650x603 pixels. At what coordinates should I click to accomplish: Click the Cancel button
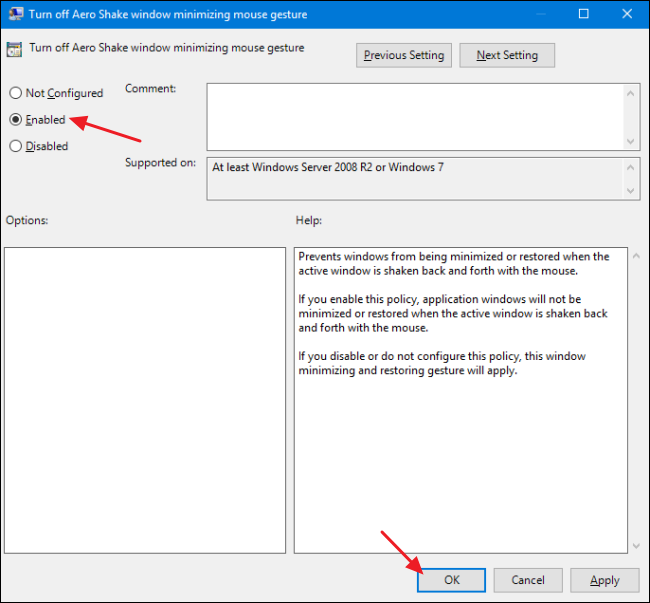(528, 580)
